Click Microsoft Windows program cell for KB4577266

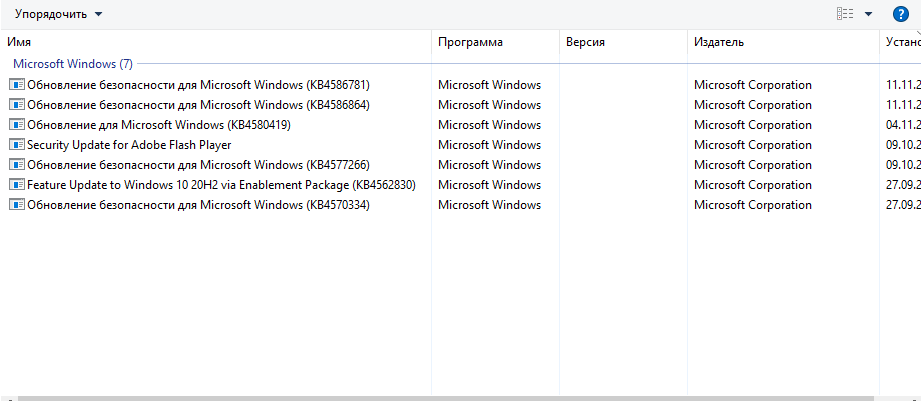489,164
